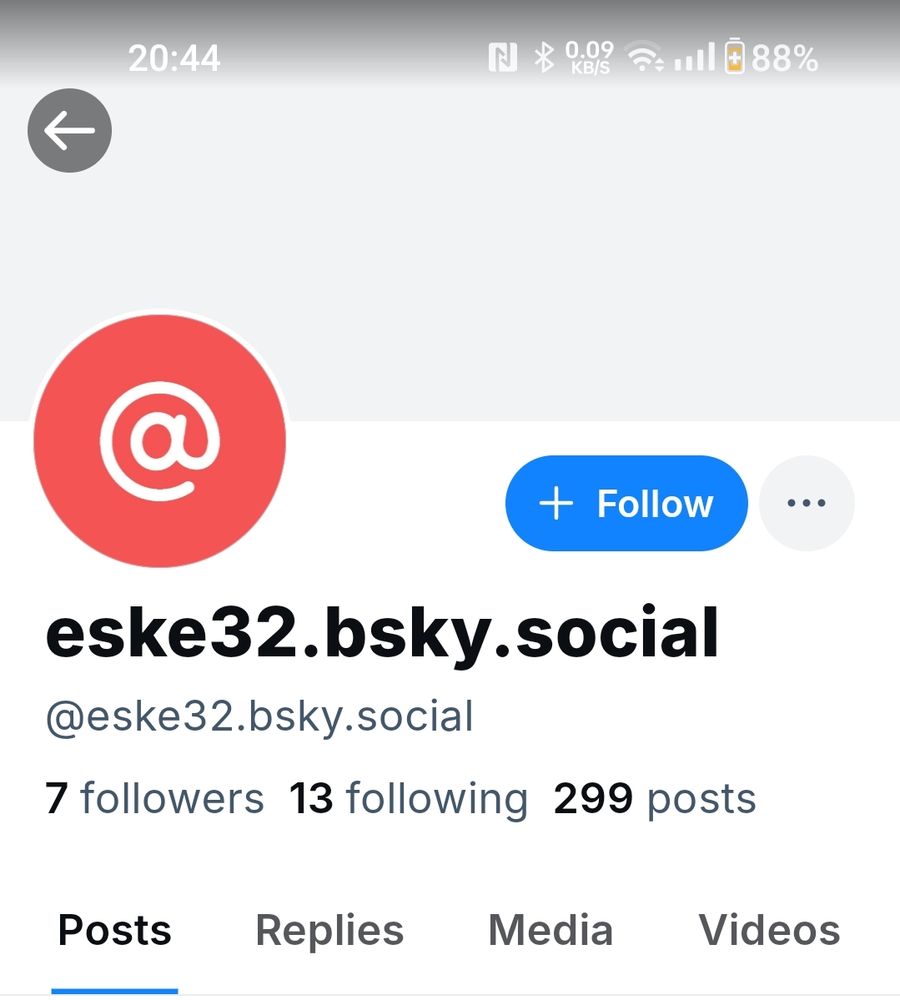The width and height of the screenshot is (900, 1000).
Task: Tap the 299 posts count
Action: click(x=654, y=798)
